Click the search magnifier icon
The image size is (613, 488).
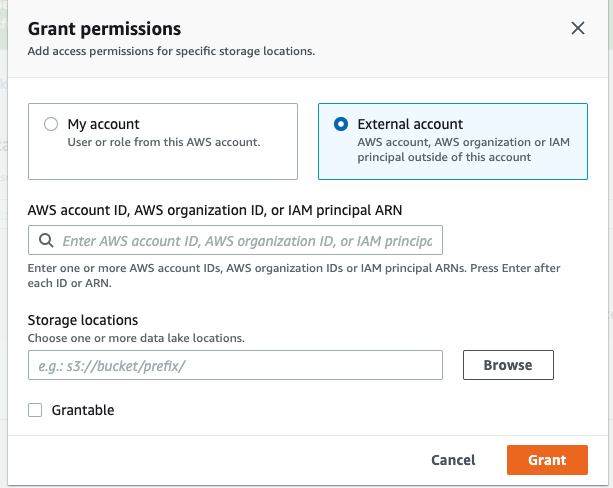click(x=45, y=241)
